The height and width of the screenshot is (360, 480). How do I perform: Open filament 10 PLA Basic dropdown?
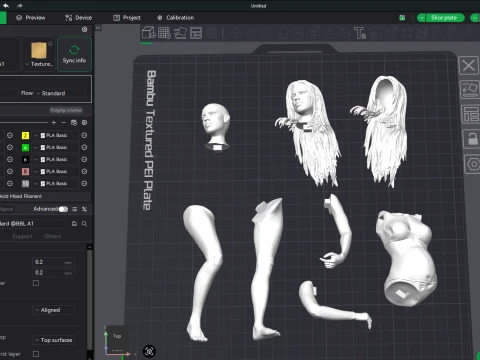coord(56,183)
